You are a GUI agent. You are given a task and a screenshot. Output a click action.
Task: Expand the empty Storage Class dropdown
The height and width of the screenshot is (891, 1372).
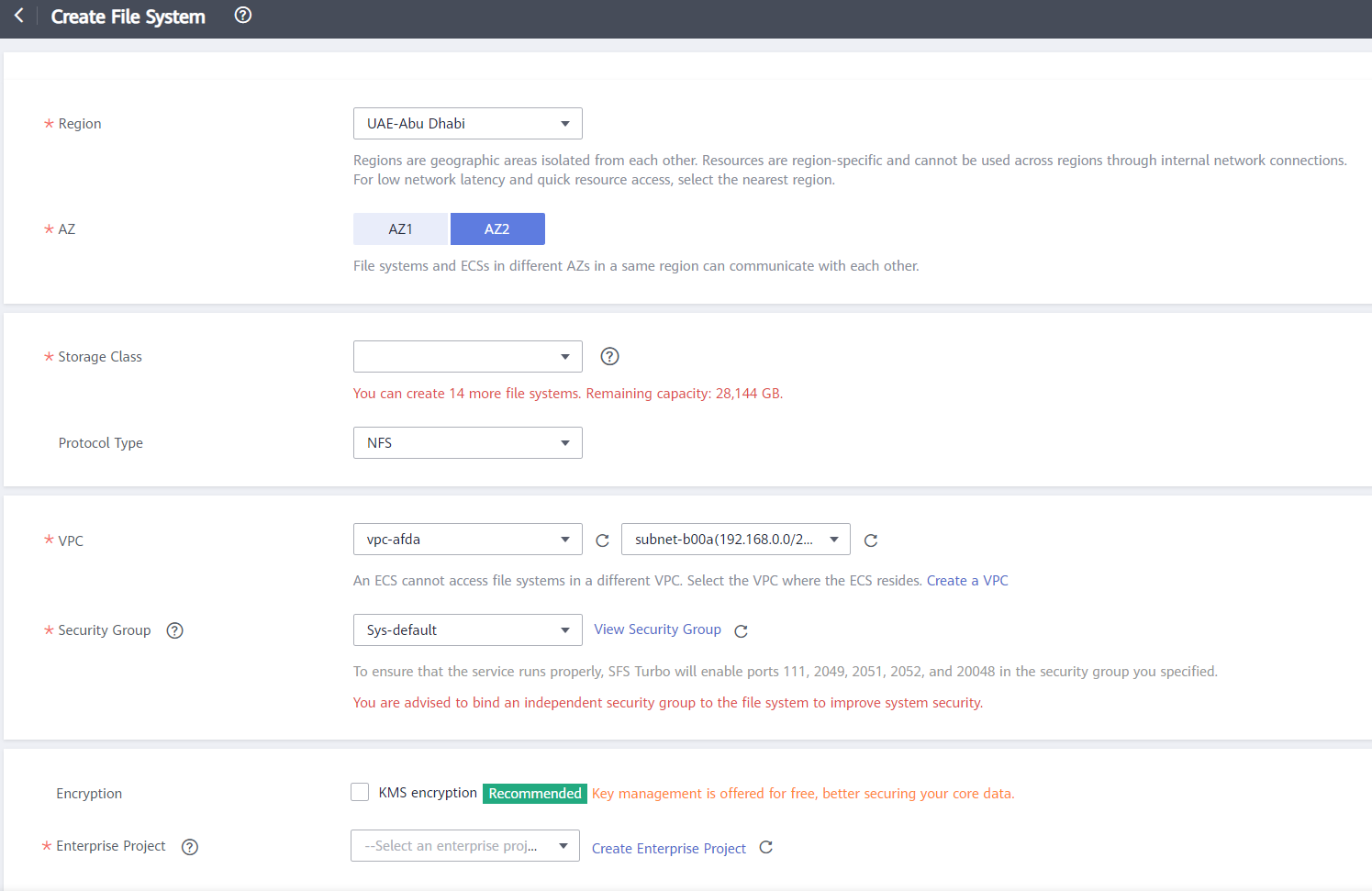[x=467, y=357]
